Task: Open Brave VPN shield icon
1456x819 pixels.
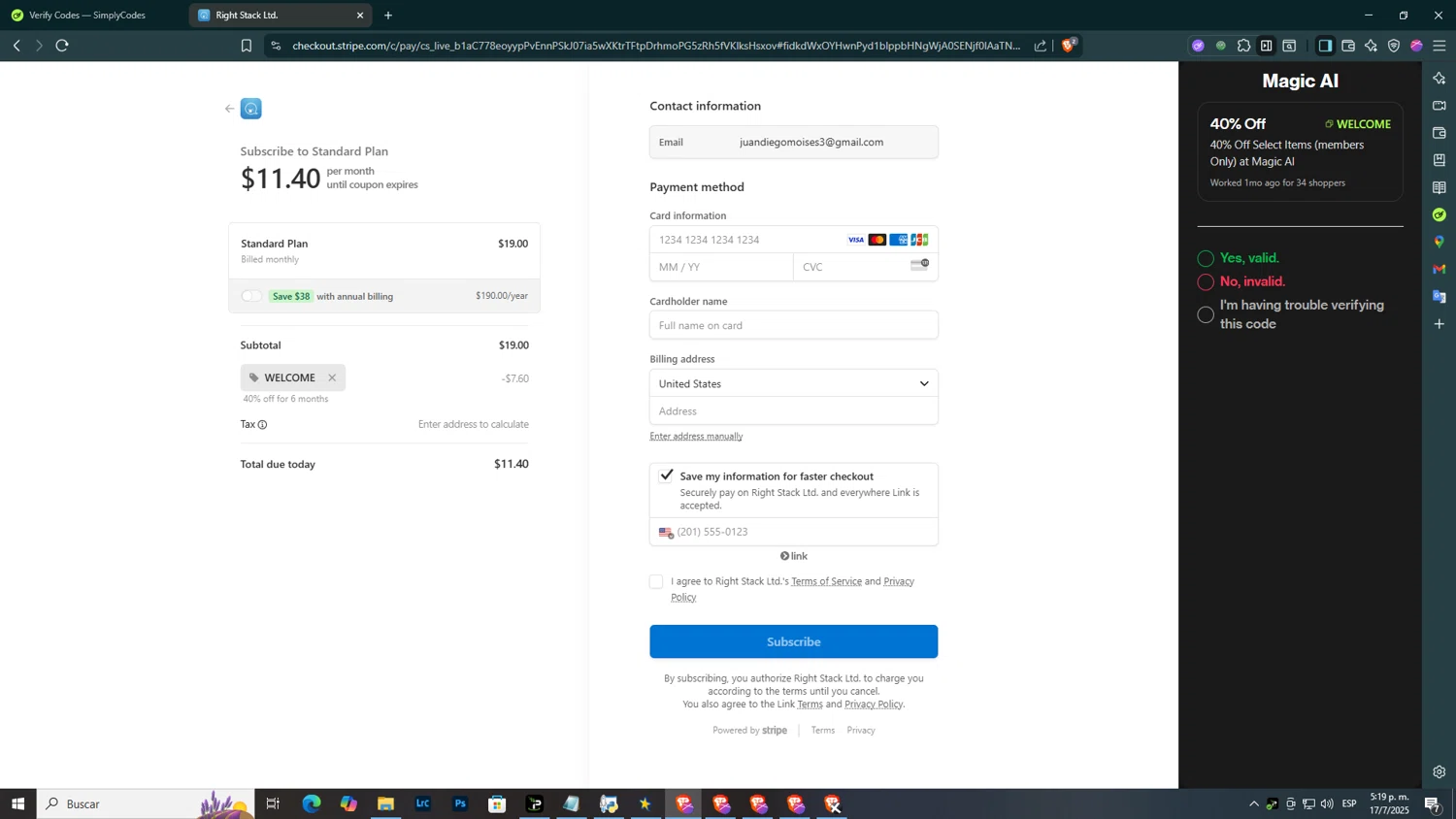Action: pos(1394,46)
